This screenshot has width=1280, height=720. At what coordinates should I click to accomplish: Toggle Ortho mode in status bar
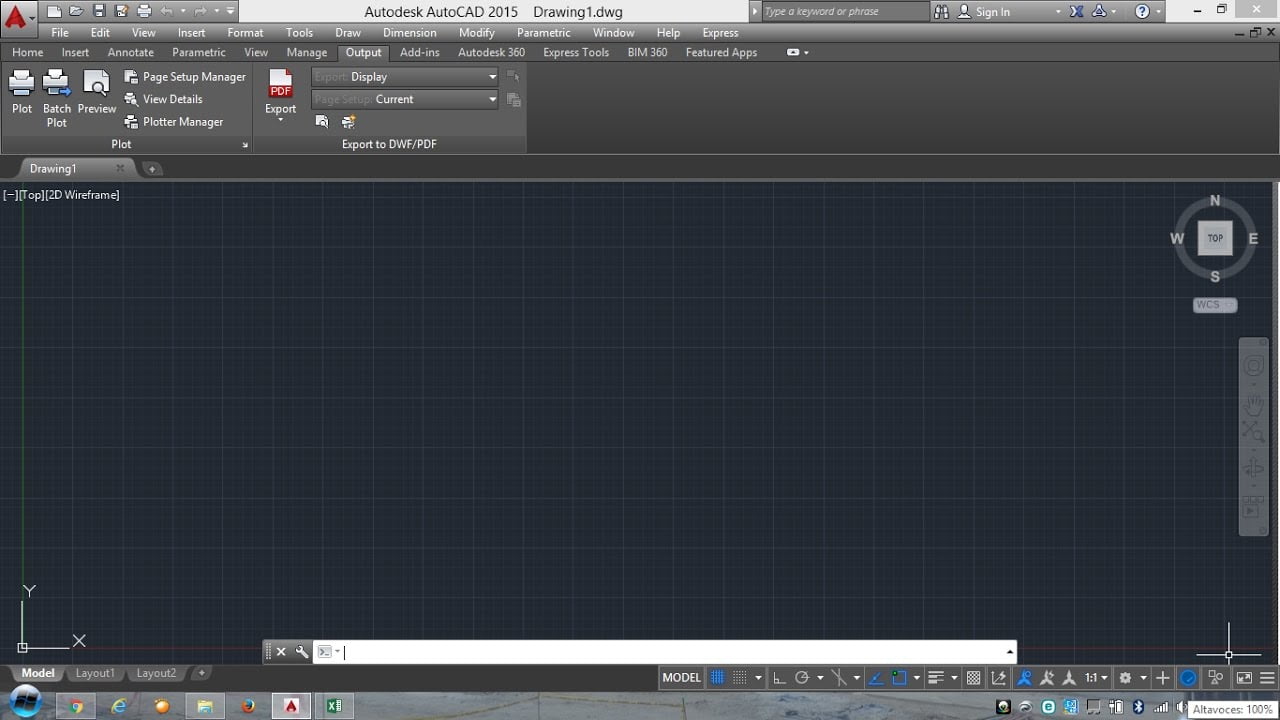point(779,678)
